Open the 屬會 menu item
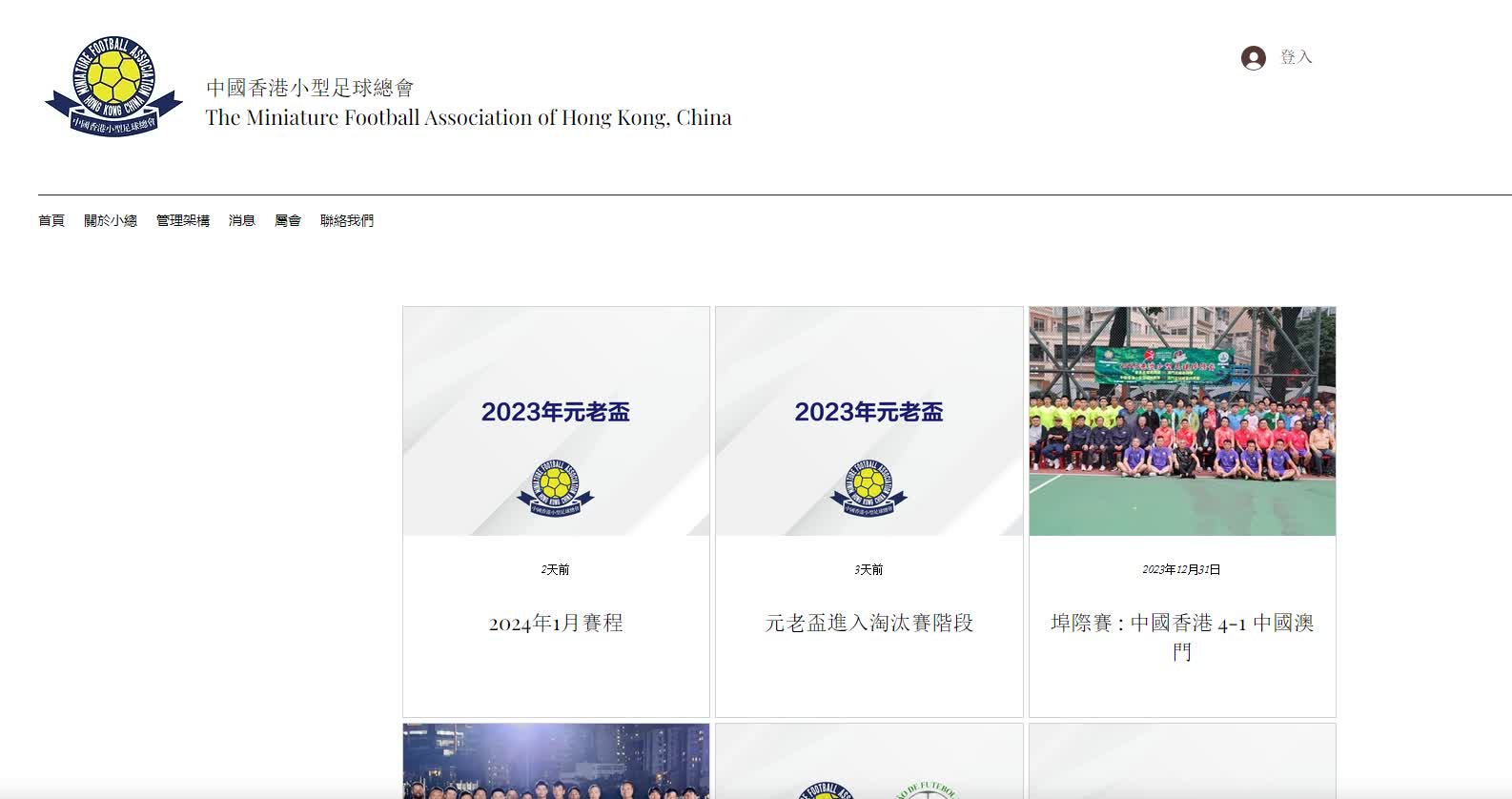1512x799 pixels. (288, 220)
